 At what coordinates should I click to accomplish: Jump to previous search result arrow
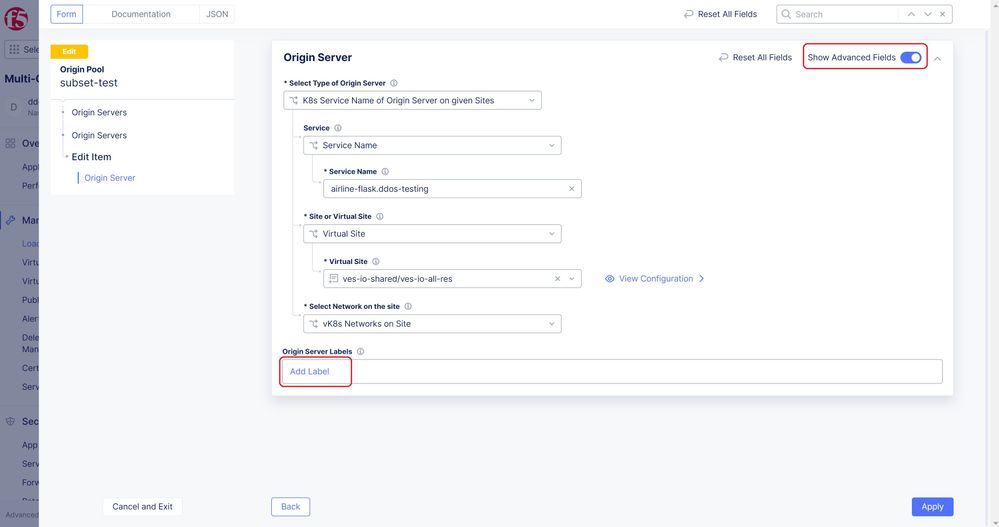click(x=911, y=14)
